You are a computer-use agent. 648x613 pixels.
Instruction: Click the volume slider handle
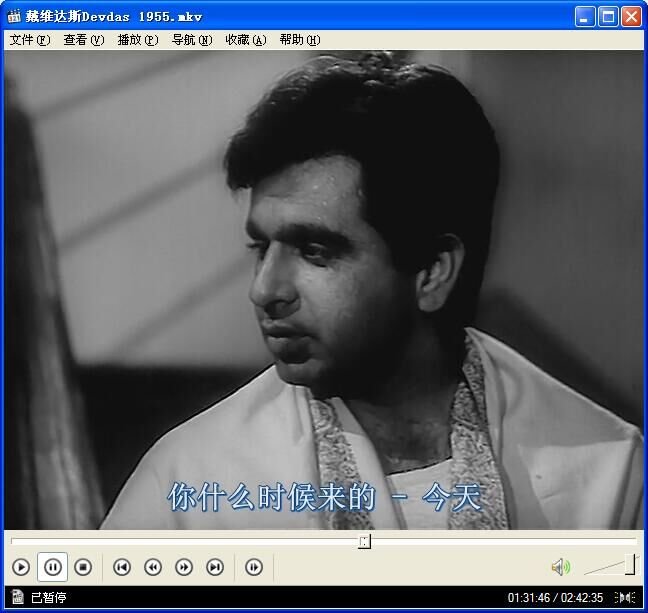click(x=630, y=565)
